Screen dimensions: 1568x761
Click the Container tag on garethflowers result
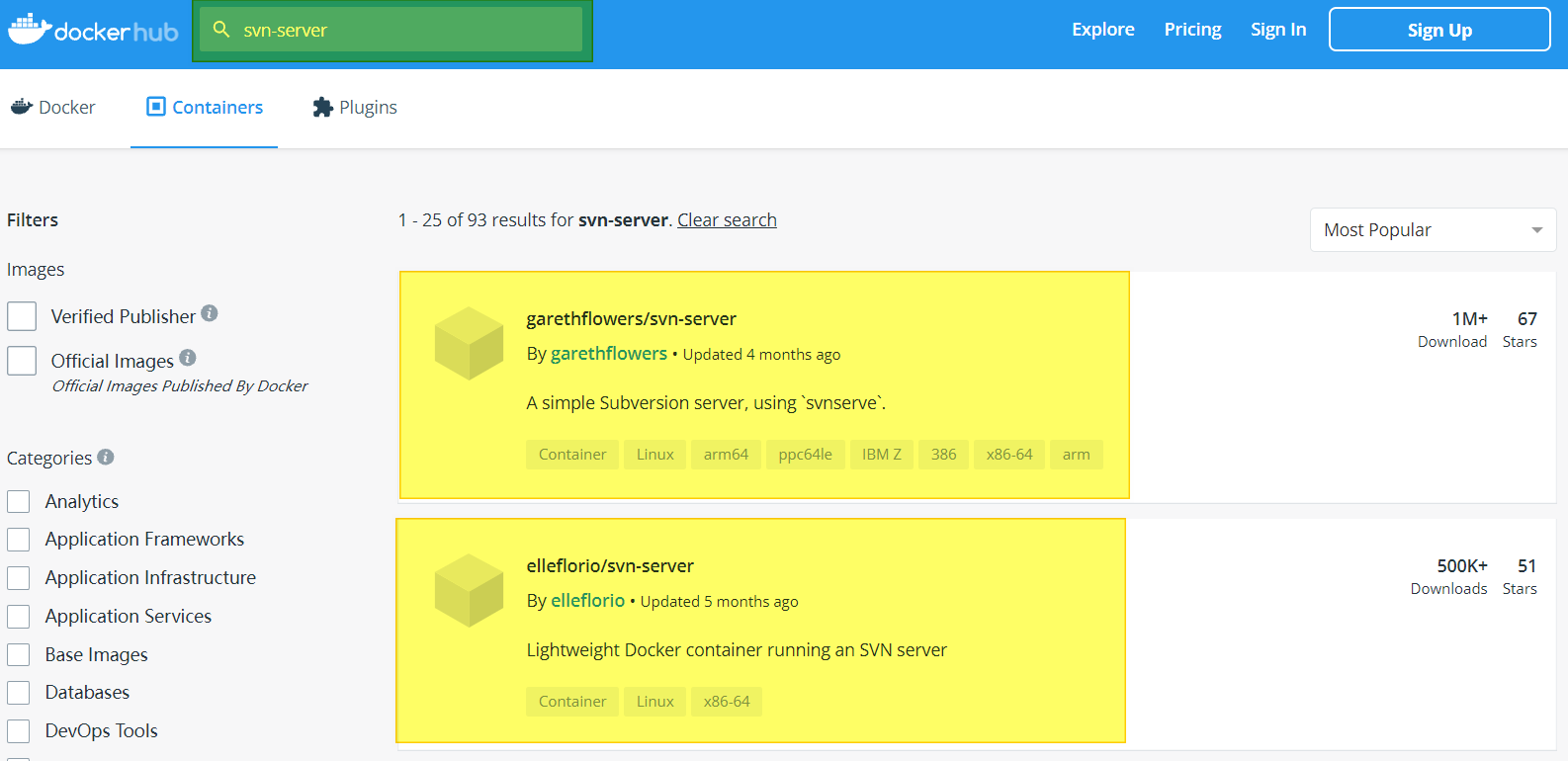[x=572, y=455]
